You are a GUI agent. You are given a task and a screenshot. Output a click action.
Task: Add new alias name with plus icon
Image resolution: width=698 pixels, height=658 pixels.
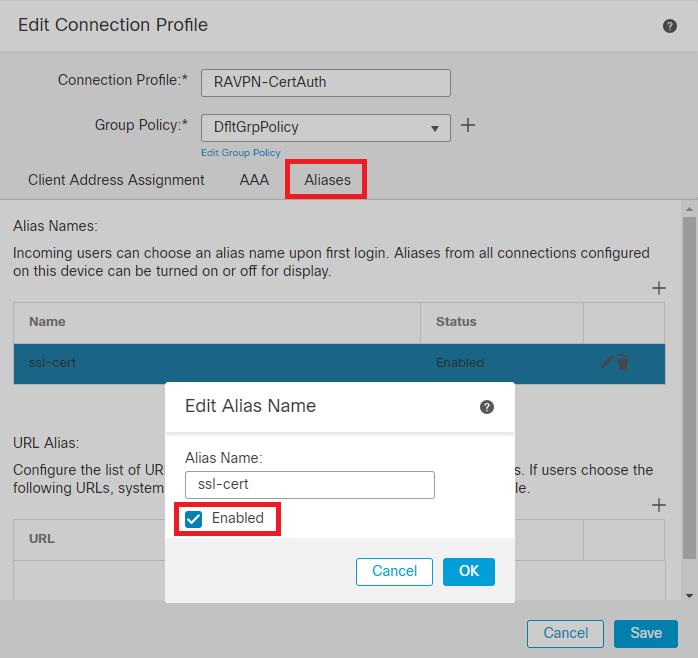[x=658, y=288]
